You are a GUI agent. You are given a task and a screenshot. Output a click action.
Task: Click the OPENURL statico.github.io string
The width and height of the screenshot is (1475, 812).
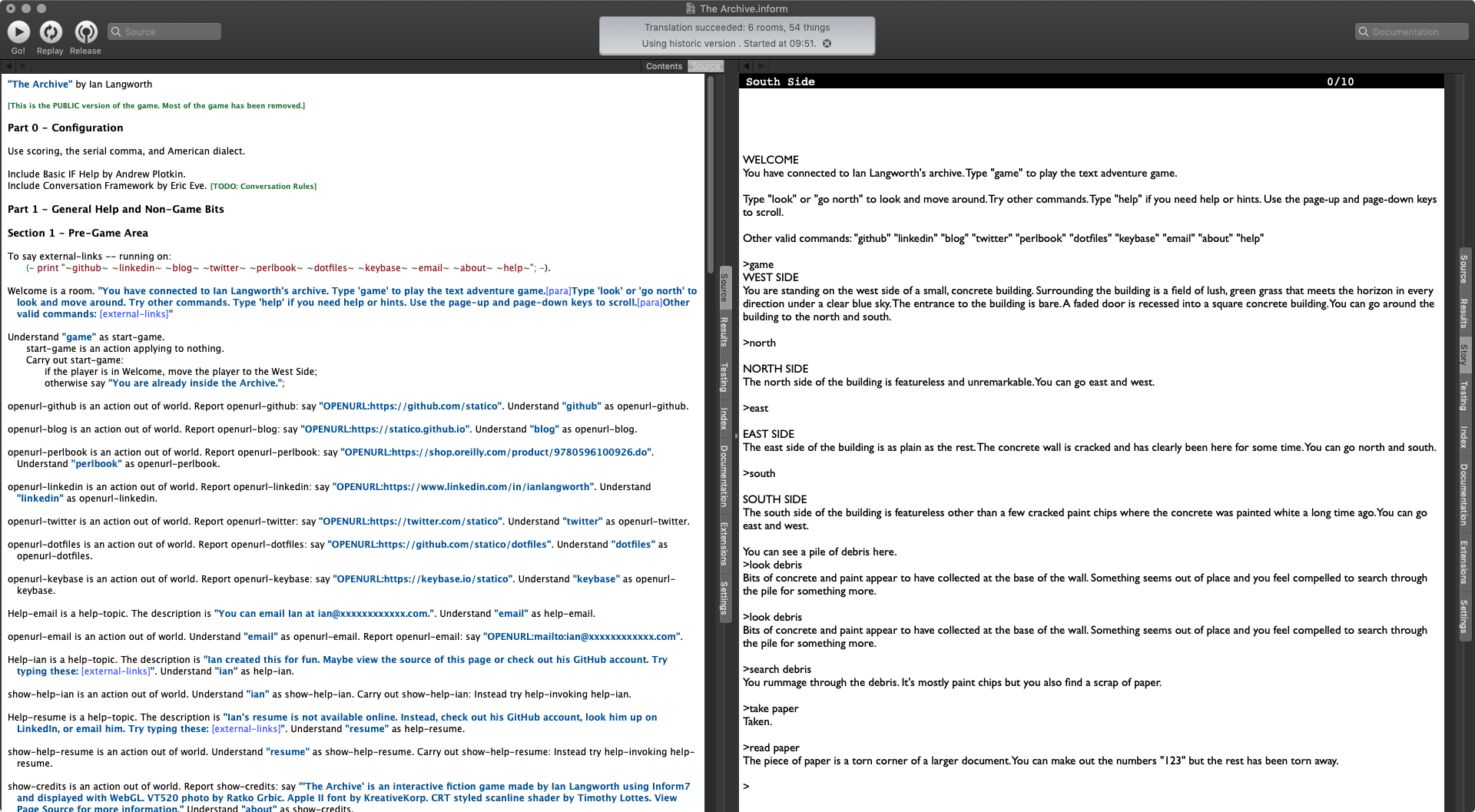[386, 429]
